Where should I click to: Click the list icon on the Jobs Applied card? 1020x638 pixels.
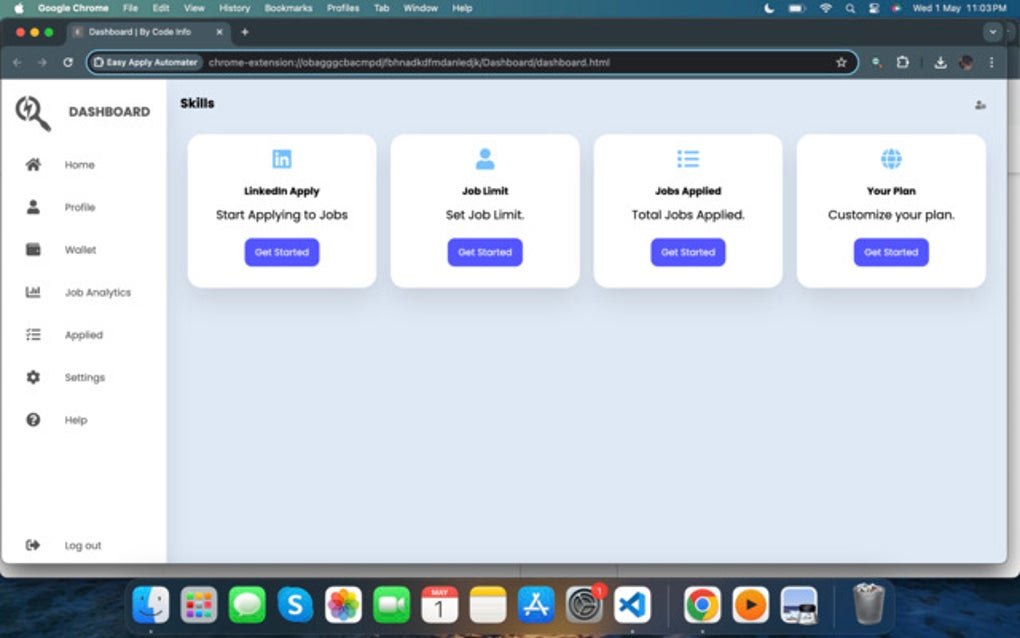pyautogui.click(x=687, y=157)
